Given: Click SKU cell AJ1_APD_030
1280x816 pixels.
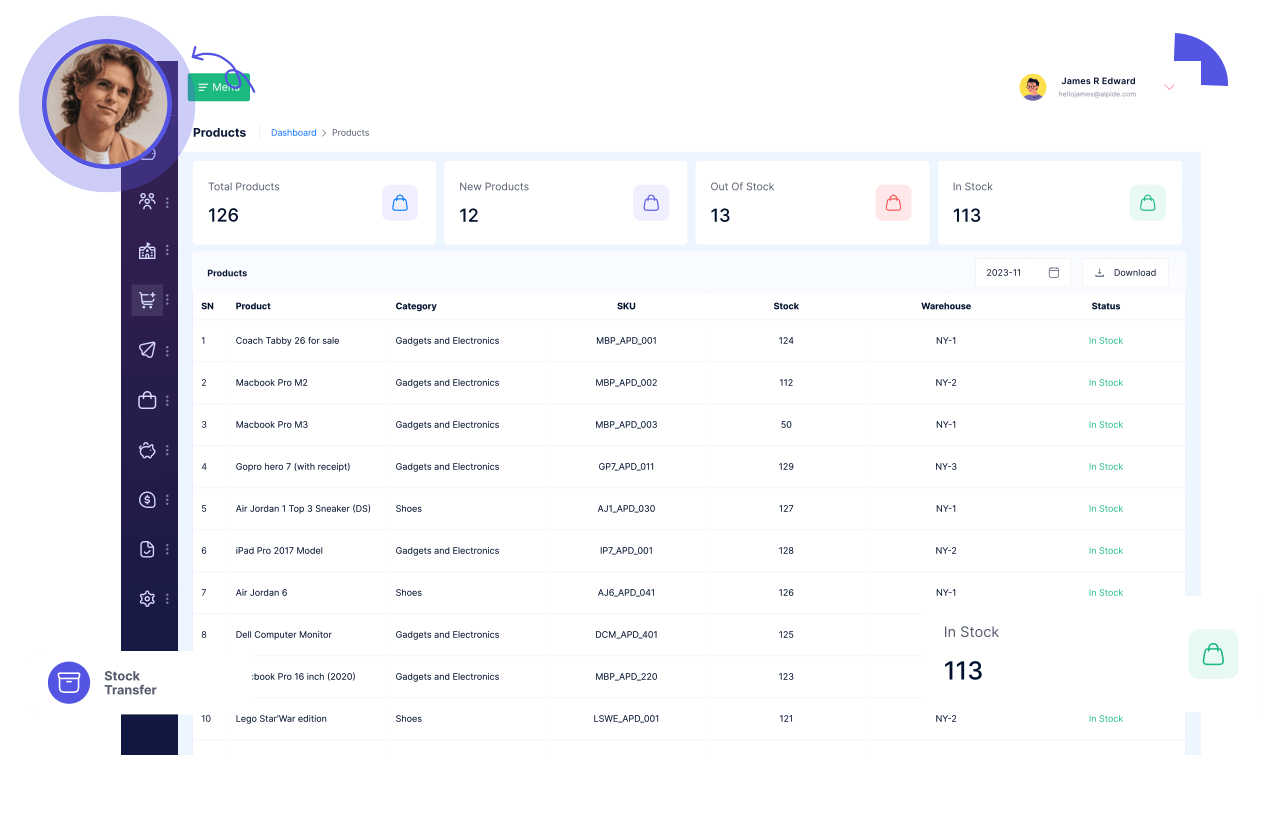Looking at the screenshot, I should click(x=626, y=509).
